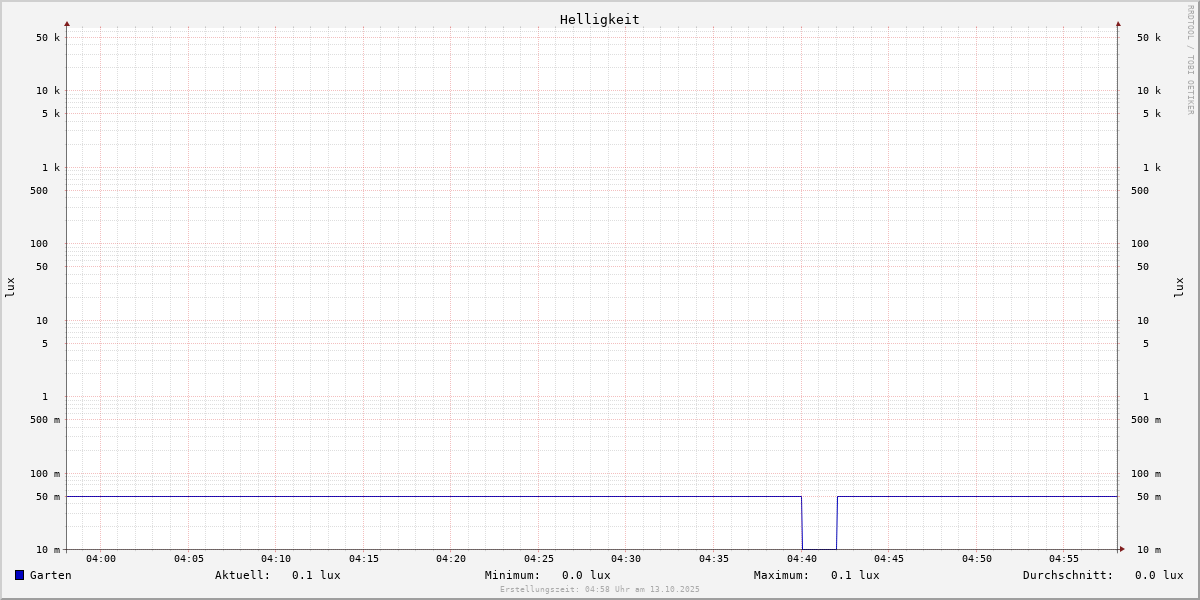Image resolution: width=1200 pixels, height=600 pixels.
Task: Click the Minimum value 0.0 lux
Action: coord(586,575)
